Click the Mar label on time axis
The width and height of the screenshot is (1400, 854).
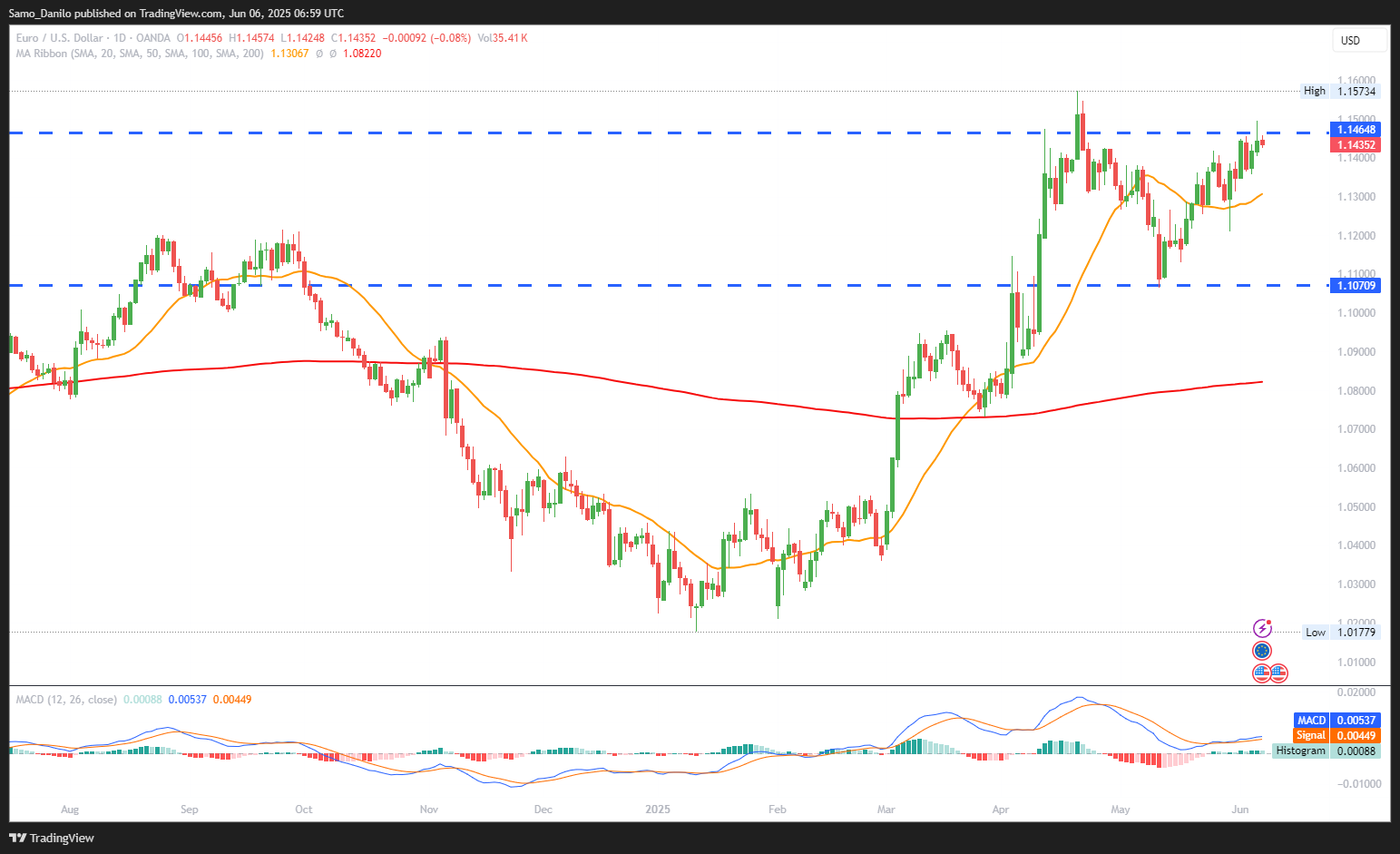[x=886, y=810]
